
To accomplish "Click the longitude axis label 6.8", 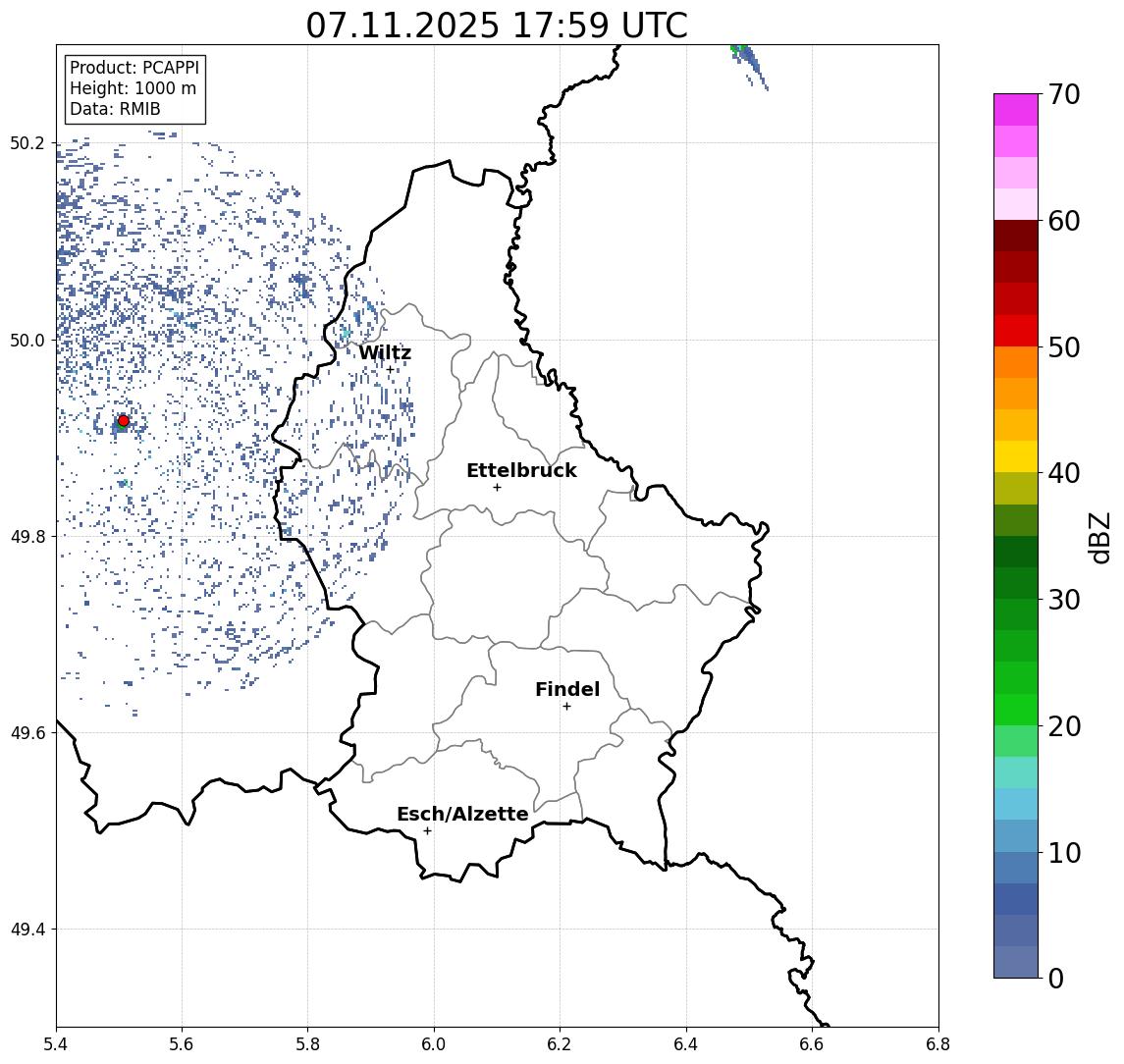I will point(937,1044).
